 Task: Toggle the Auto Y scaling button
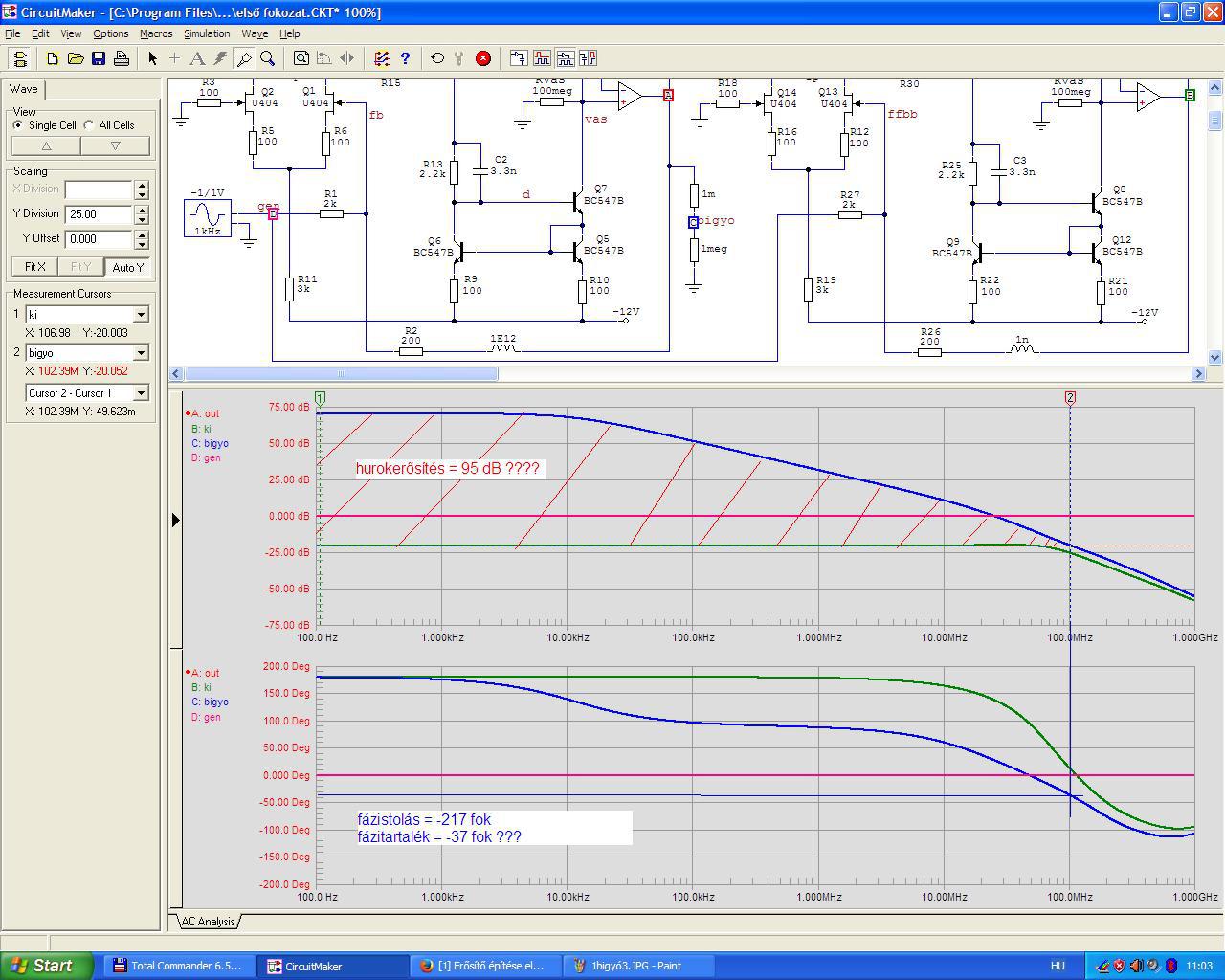point(127,267)
